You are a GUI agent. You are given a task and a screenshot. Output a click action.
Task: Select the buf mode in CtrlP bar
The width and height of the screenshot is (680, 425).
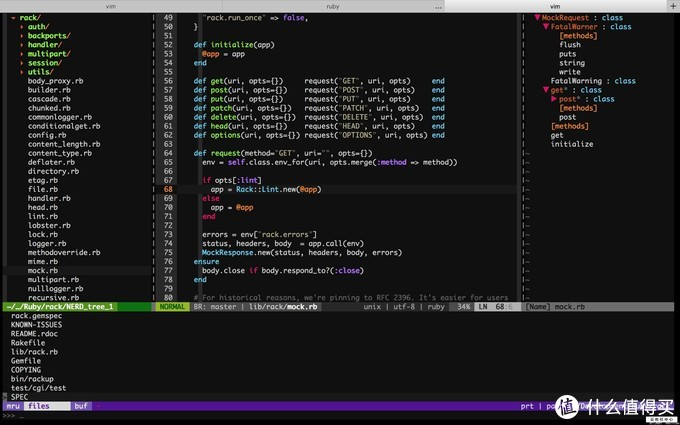(x=81, y=406)
